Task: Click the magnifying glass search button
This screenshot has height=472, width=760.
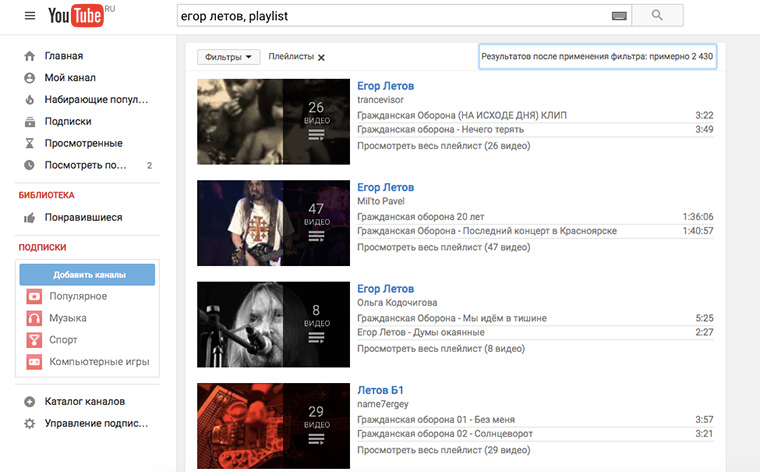Action: pyautogui.click(x=657, y=16)
